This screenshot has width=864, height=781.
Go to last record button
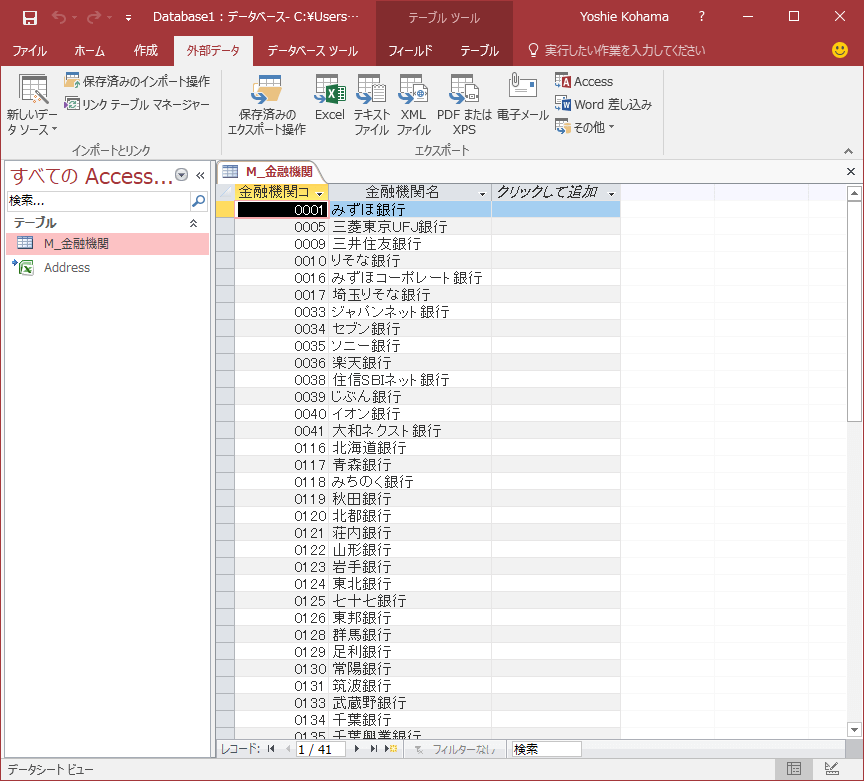(x=374, y=748)
